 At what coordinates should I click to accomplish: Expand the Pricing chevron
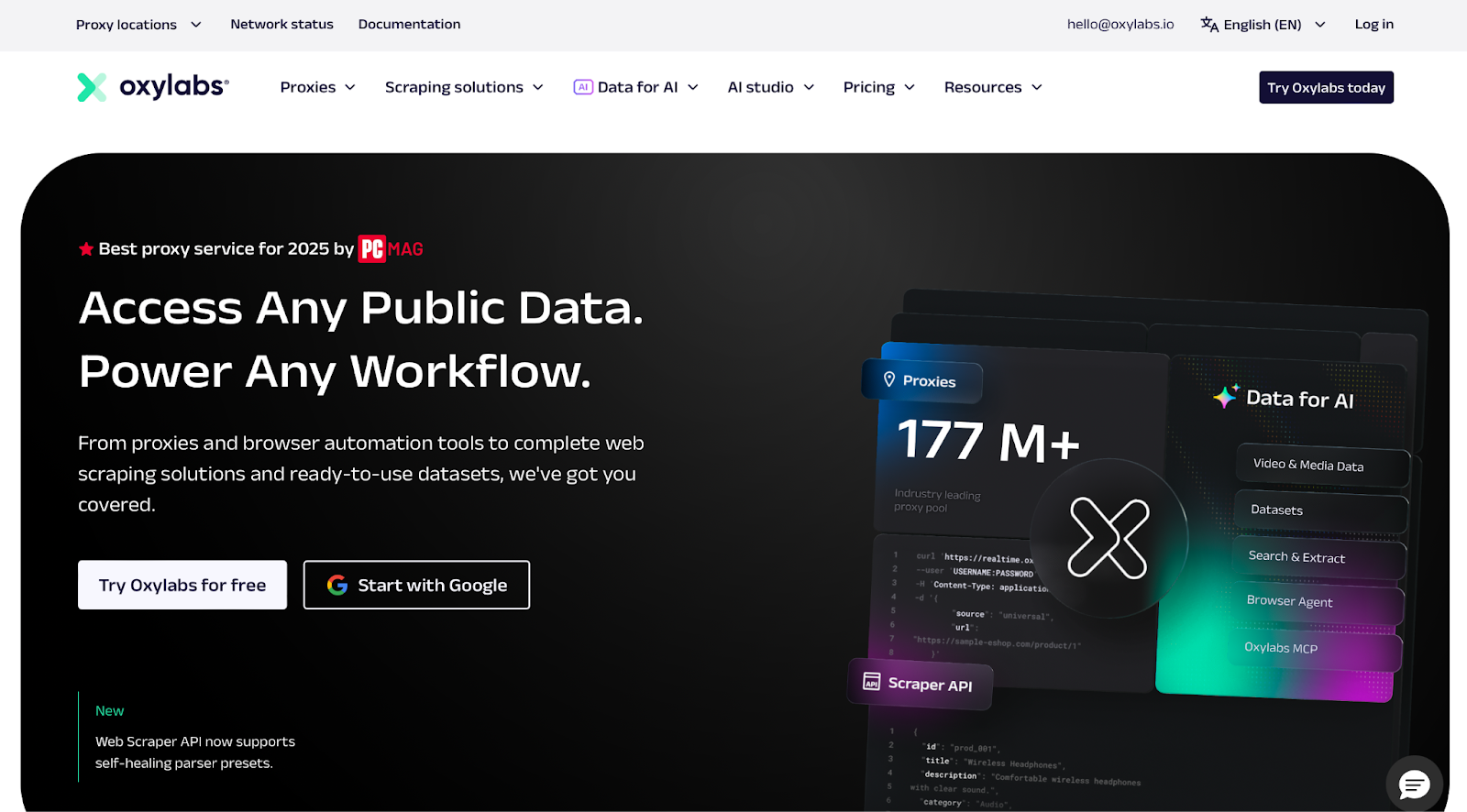pyautogui.click(x=910, y=87)
